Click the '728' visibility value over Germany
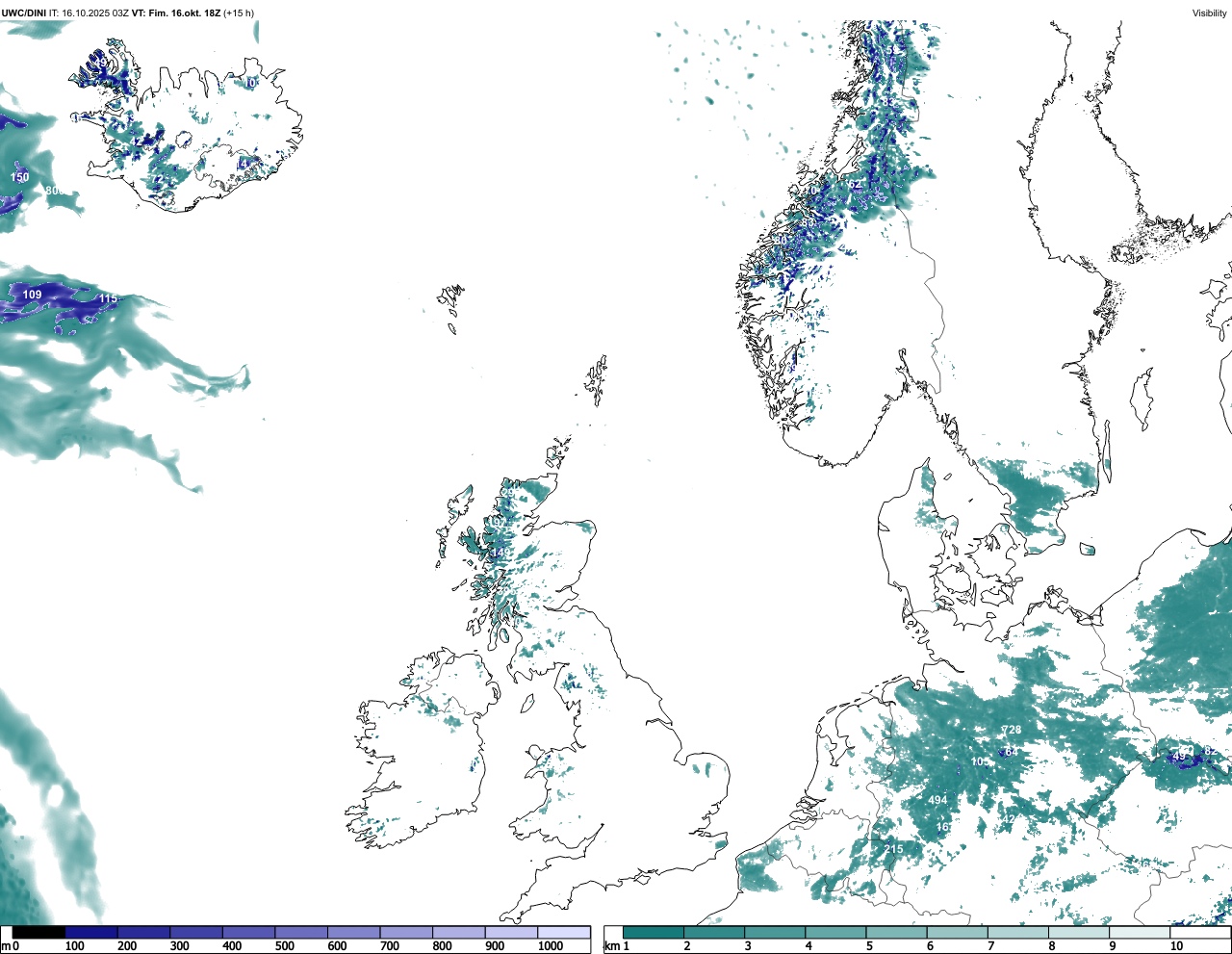1232x954 pixels. pyautogui.click(x=1012, y=730)
